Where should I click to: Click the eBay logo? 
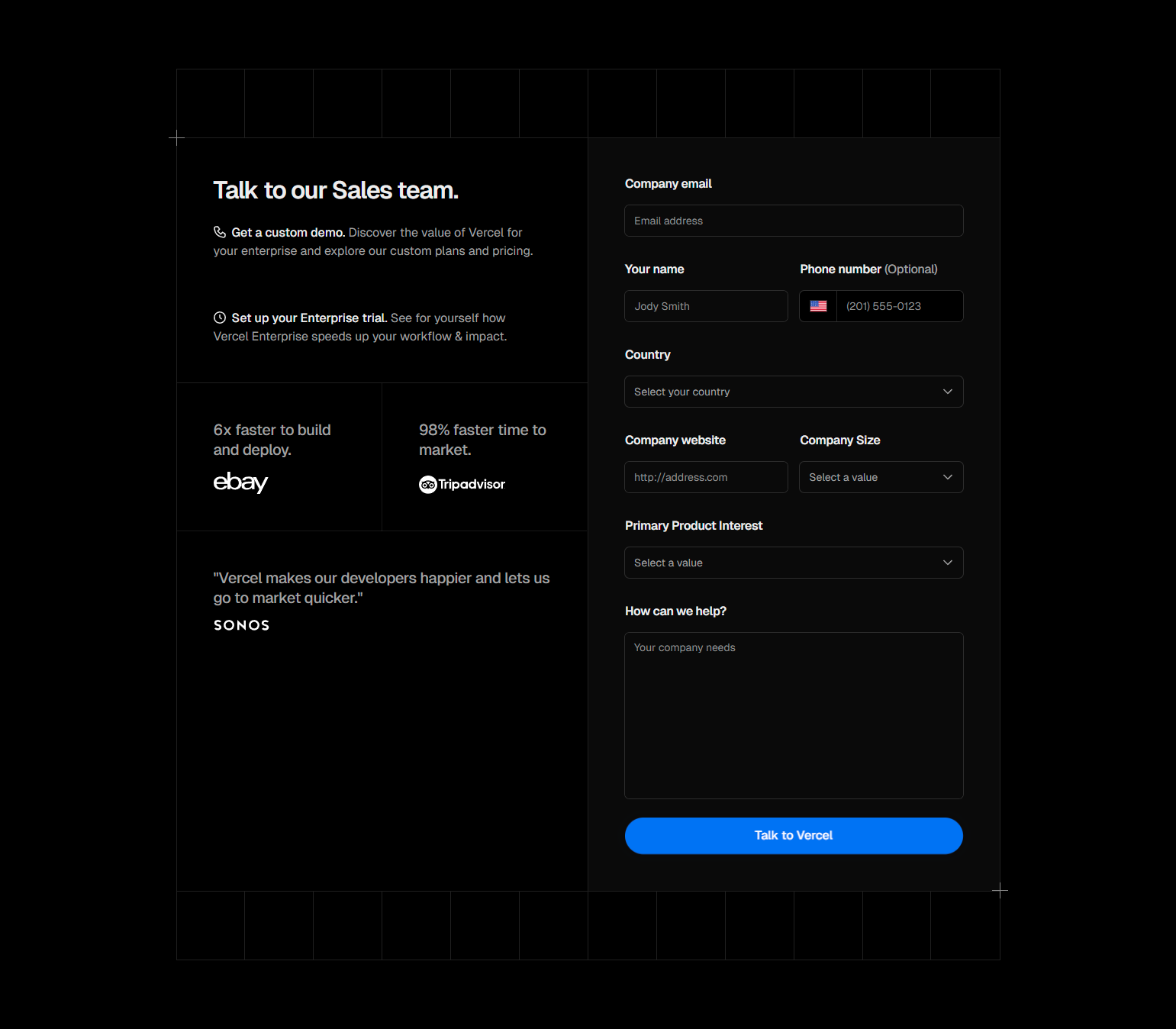pyautogui.click(x=240, y=482)
